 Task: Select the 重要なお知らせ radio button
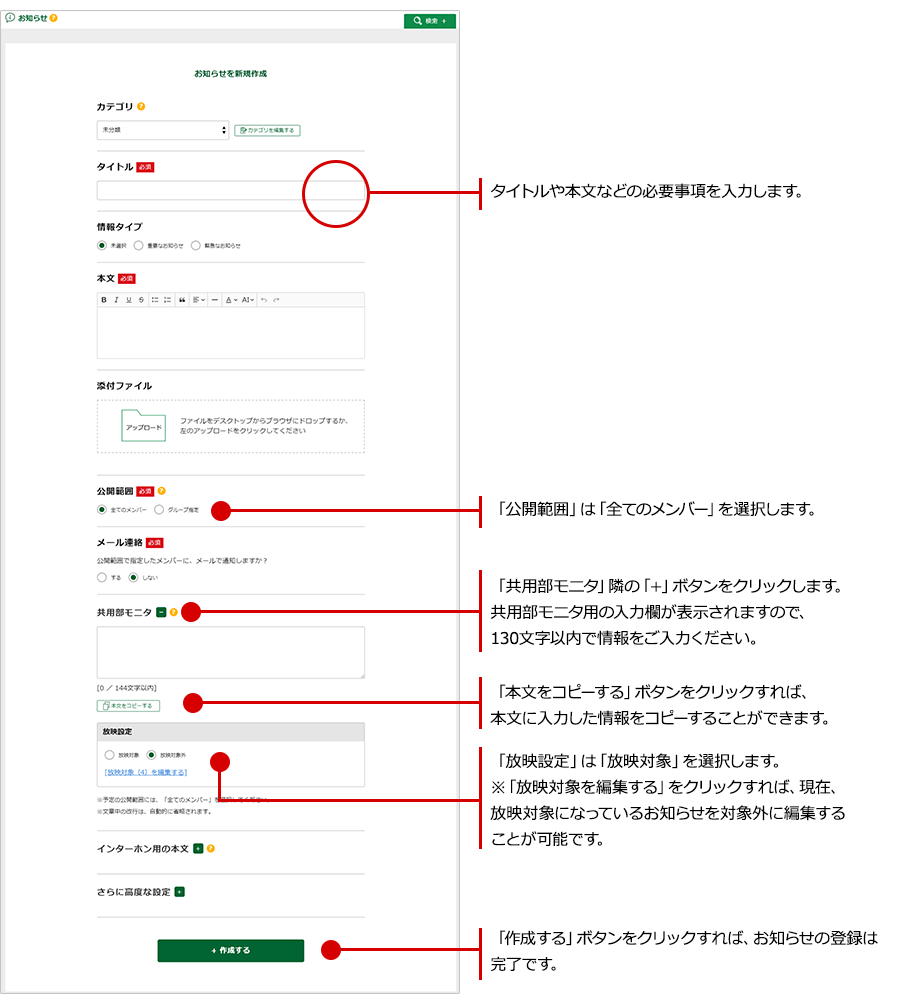[x=139, y=245]
